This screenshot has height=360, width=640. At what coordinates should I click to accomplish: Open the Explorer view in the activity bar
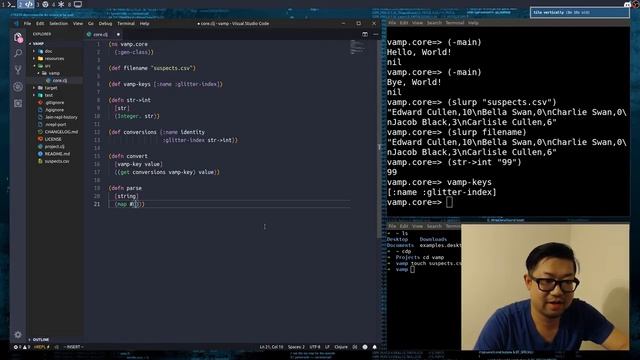18,38
